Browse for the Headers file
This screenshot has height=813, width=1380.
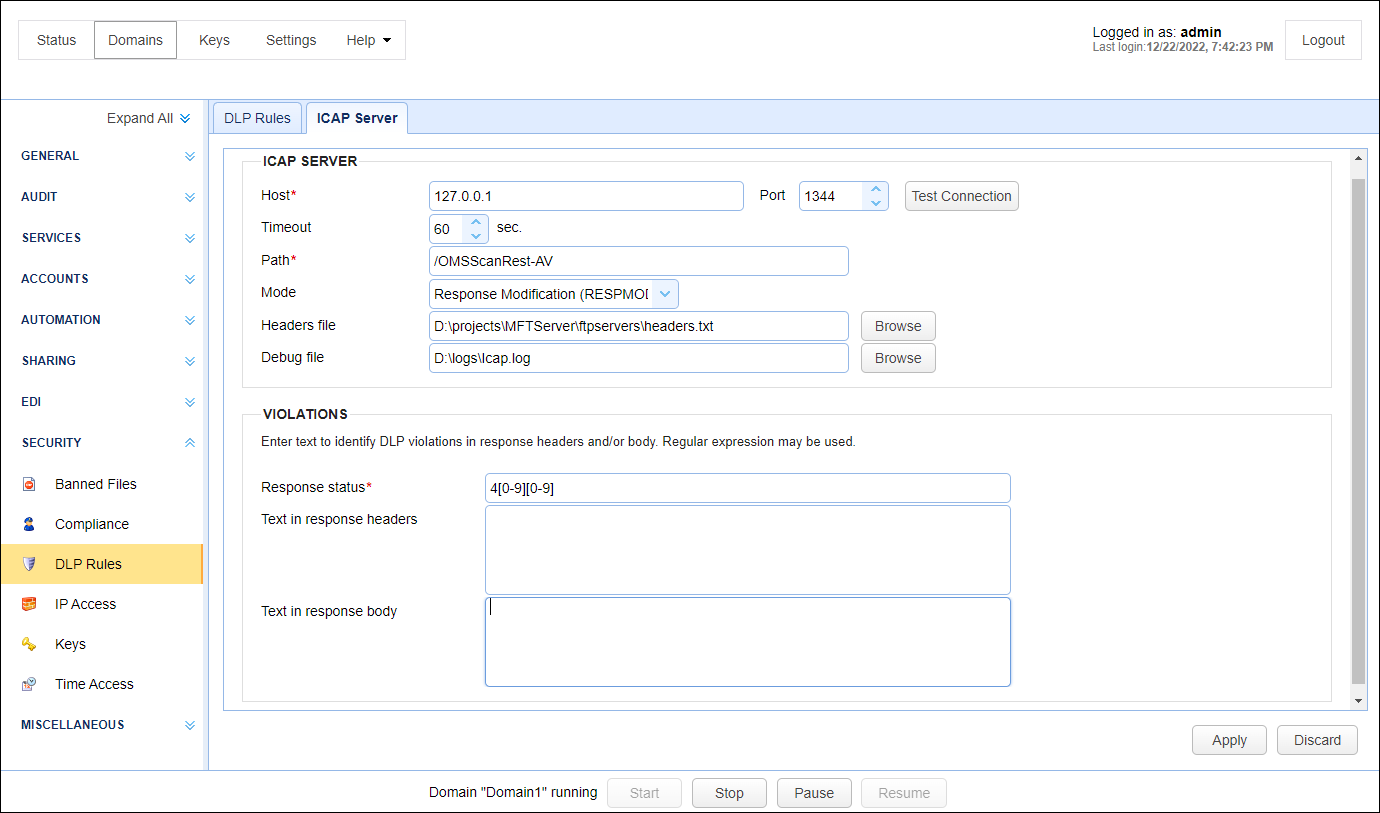898,326
